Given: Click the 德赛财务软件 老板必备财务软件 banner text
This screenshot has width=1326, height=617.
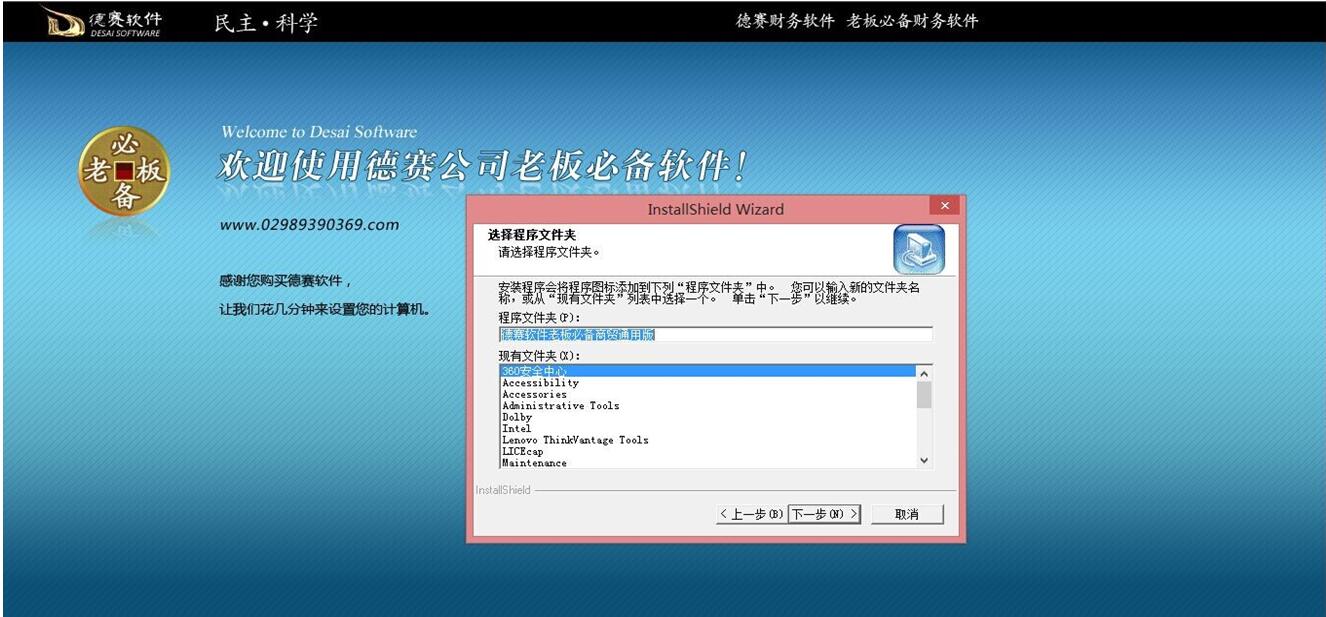Looking at the screenshot, I should (857, 22).
